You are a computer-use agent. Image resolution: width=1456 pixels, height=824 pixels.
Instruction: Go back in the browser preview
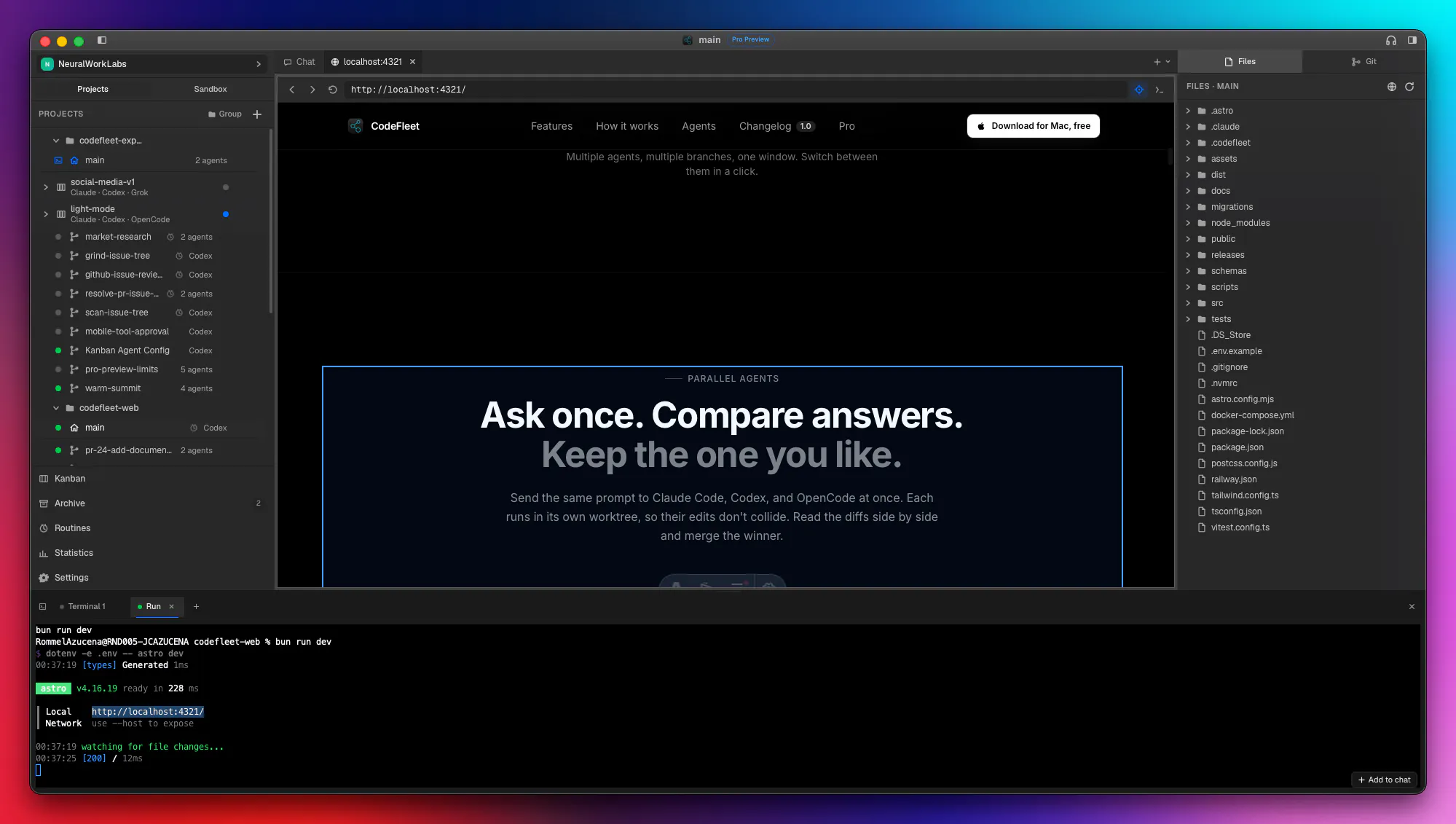tap(292, 90)
